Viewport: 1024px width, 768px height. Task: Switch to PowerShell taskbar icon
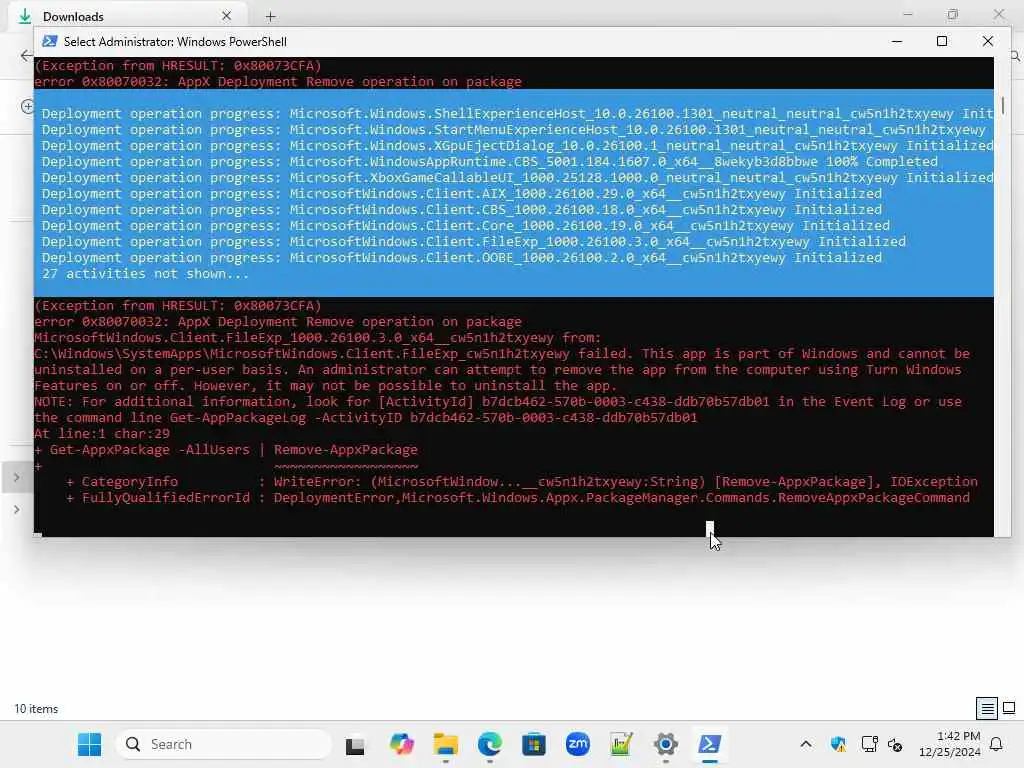[x=709, y=744]
